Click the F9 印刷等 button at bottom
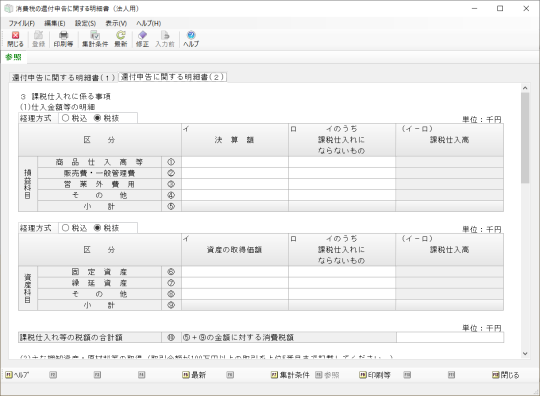 click(x=375, y=375)
